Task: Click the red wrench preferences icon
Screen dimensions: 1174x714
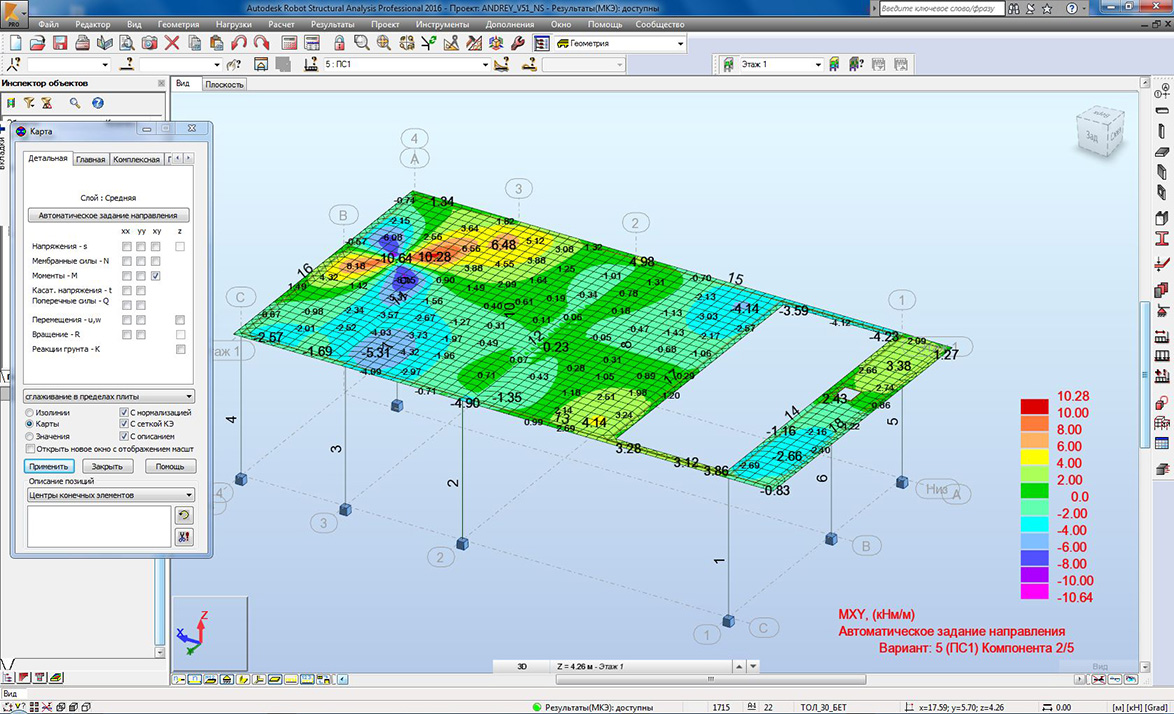Action: click(518, 43)
